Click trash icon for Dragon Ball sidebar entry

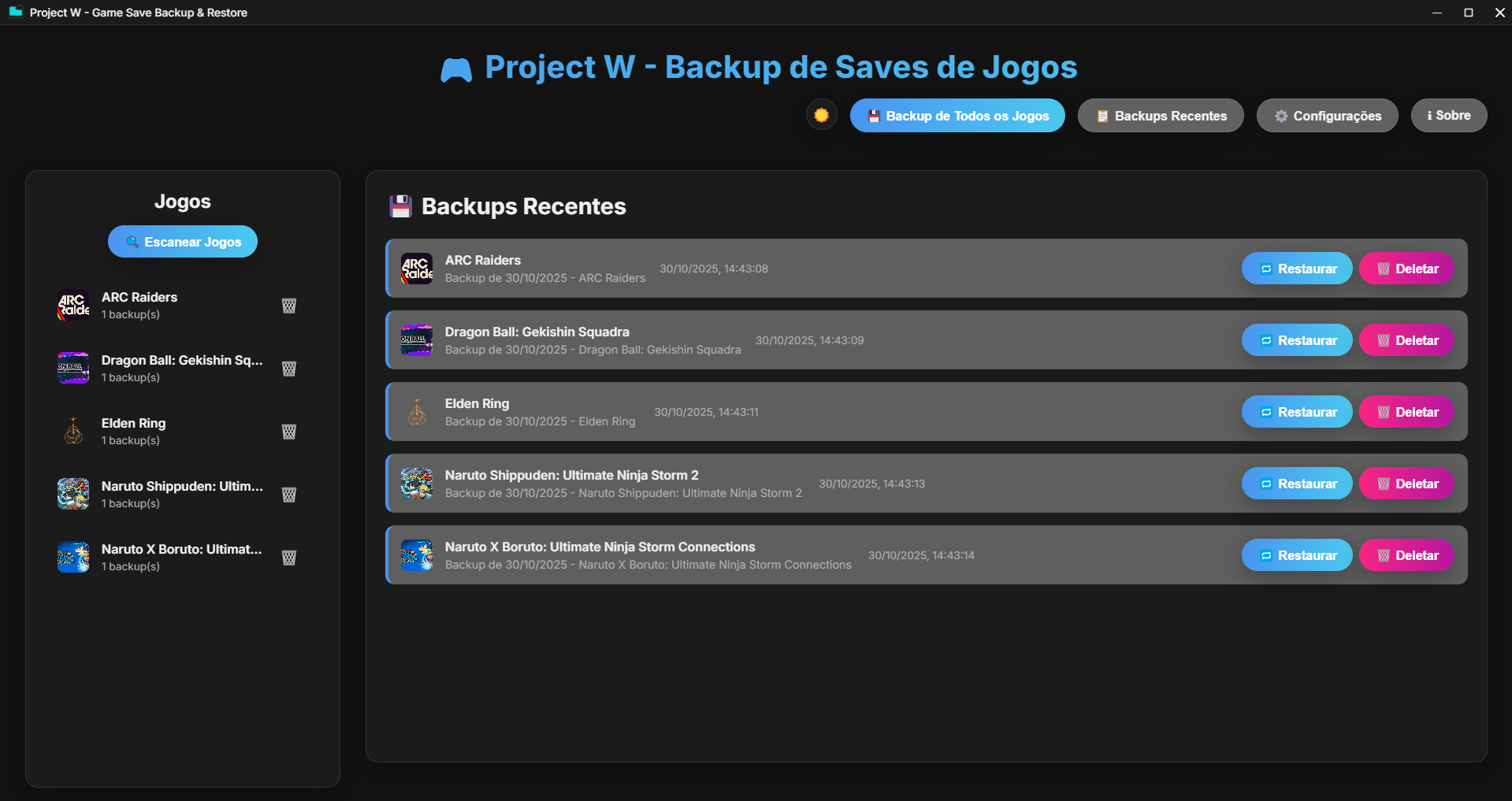coord(289,369)
